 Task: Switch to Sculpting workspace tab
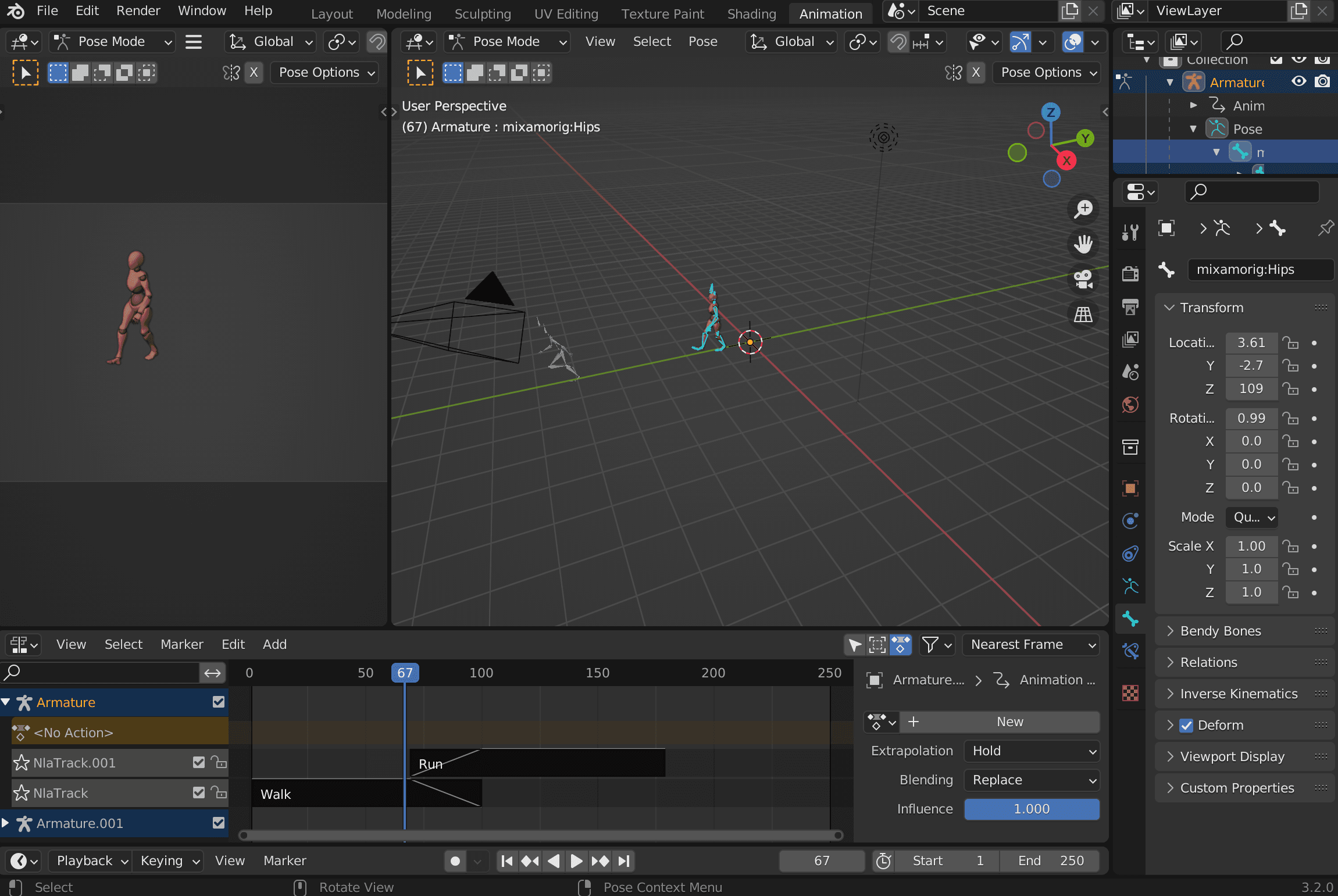[483, 13]
